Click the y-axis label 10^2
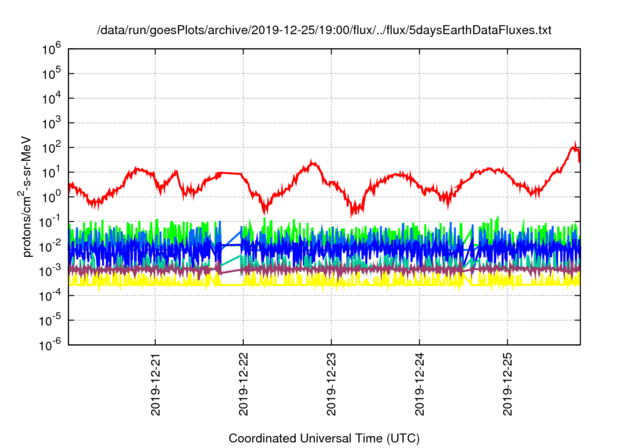 coord(51,148)
